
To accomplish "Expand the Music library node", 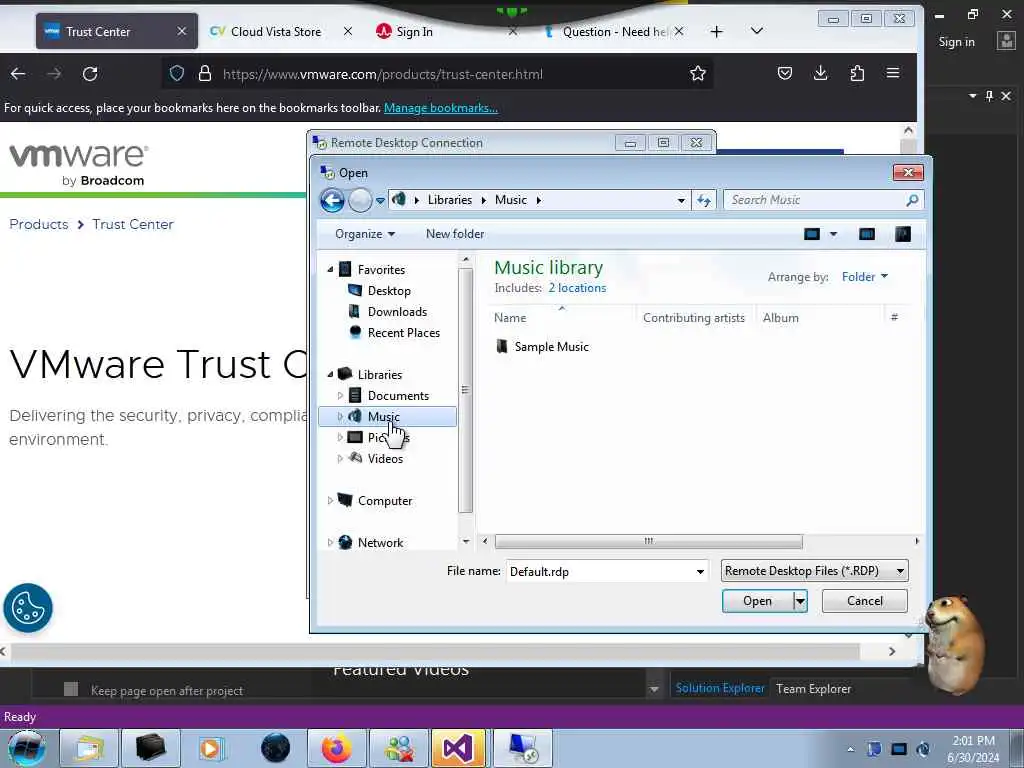I will point(340,417).
